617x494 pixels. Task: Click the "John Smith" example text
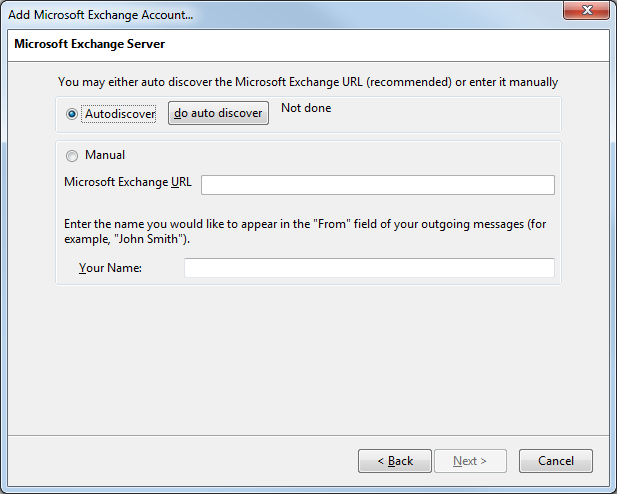(x=148, y=239)
